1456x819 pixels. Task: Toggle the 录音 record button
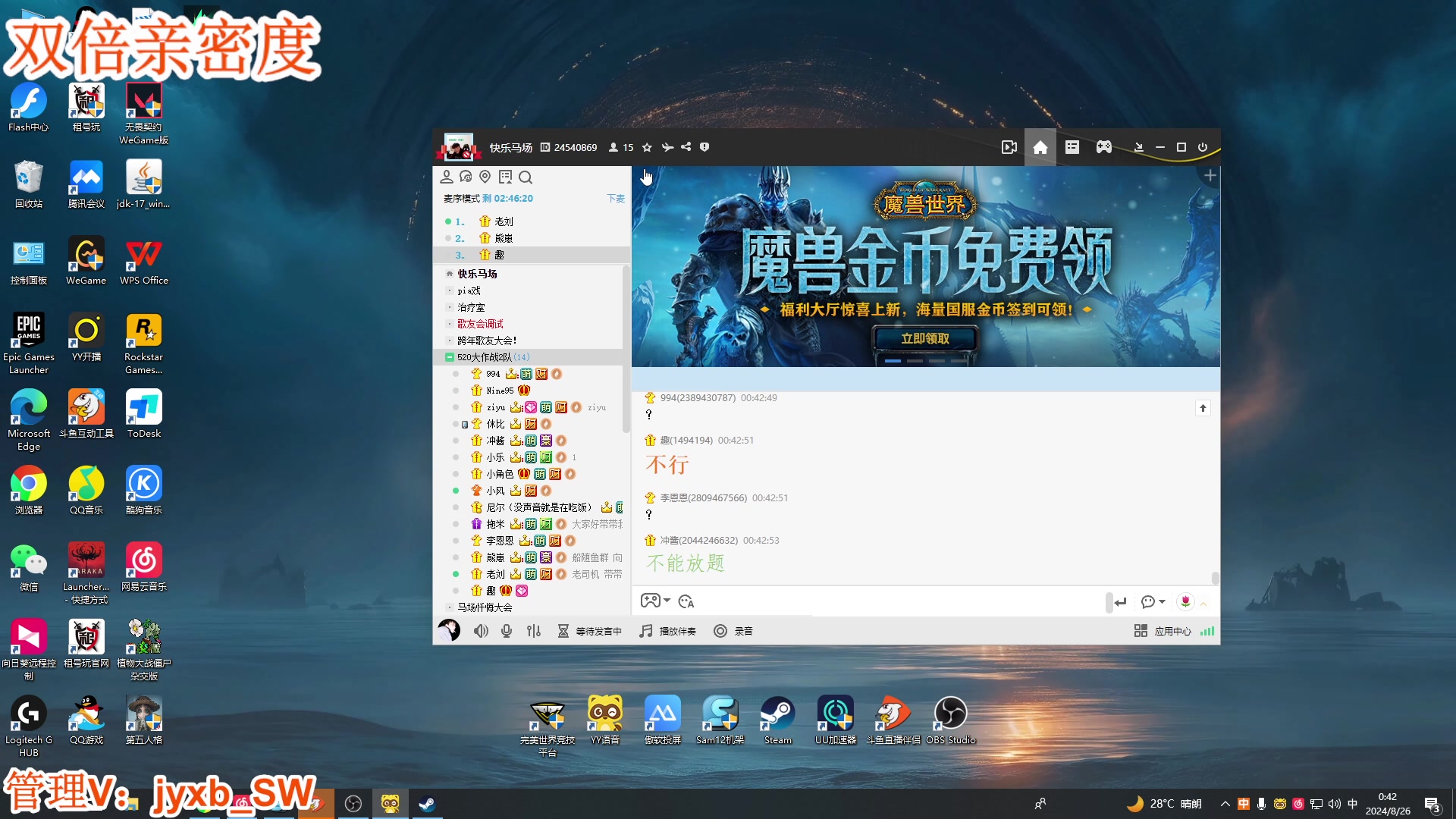(x=733, y=631)
